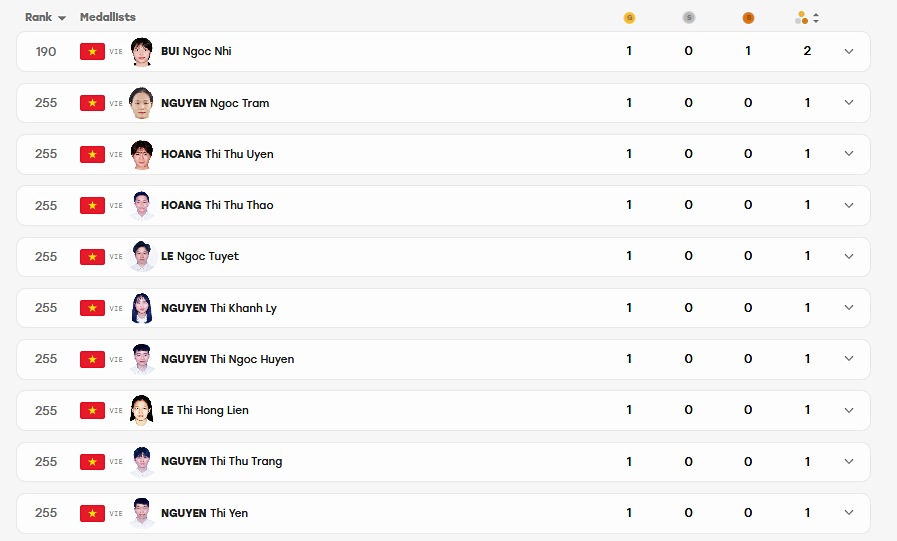The height and width of the screenshot is (541, 897).
Task: Click the Vietnam flag beside NGUYEN Ngoc Tram
Action: tap(92, 103)
